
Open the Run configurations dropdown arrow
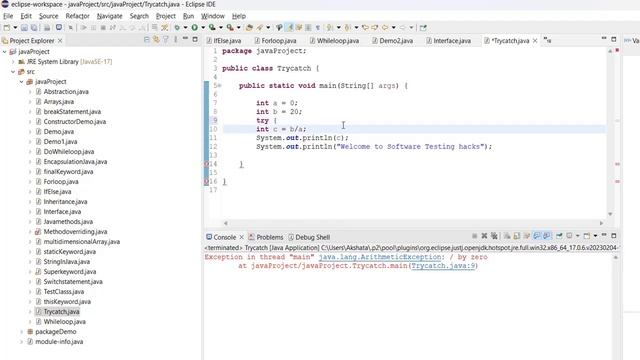point(203,27)
